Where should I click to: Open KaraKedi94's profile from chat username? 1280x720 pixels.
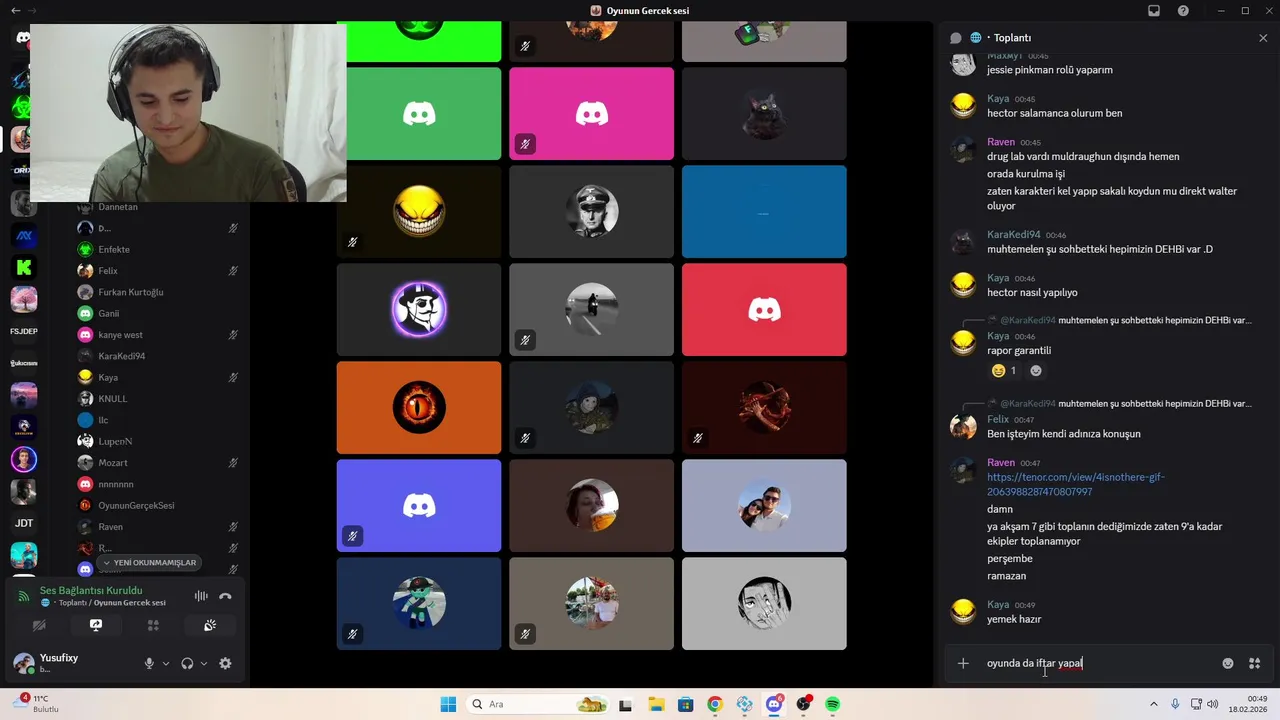[1013, 234]
